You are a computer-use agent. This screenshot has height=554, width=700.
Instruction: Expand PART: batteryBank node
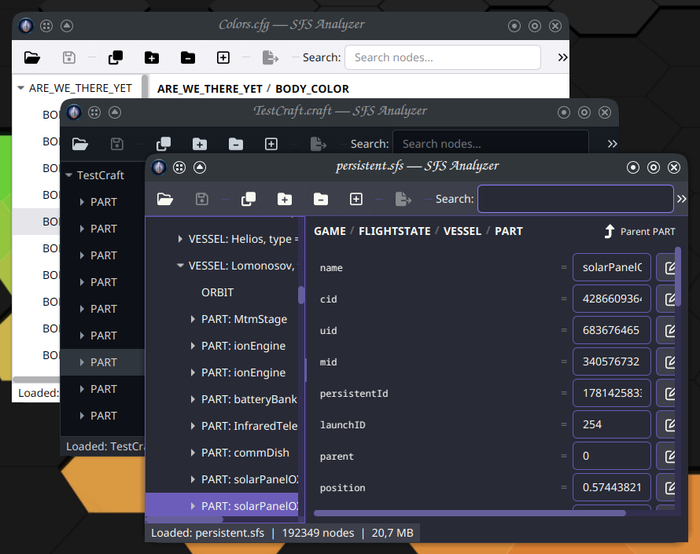(193, 400)
